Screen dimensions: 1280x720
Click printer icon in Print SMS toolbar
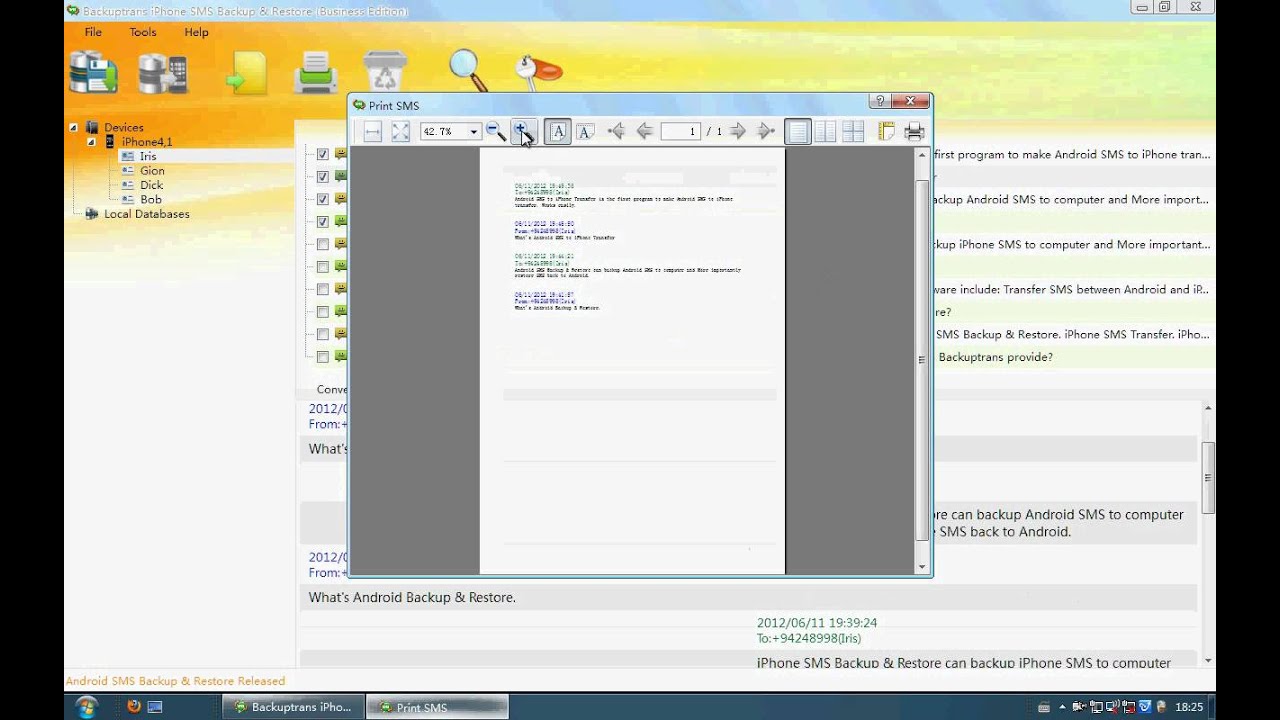[x=914, y=132]
